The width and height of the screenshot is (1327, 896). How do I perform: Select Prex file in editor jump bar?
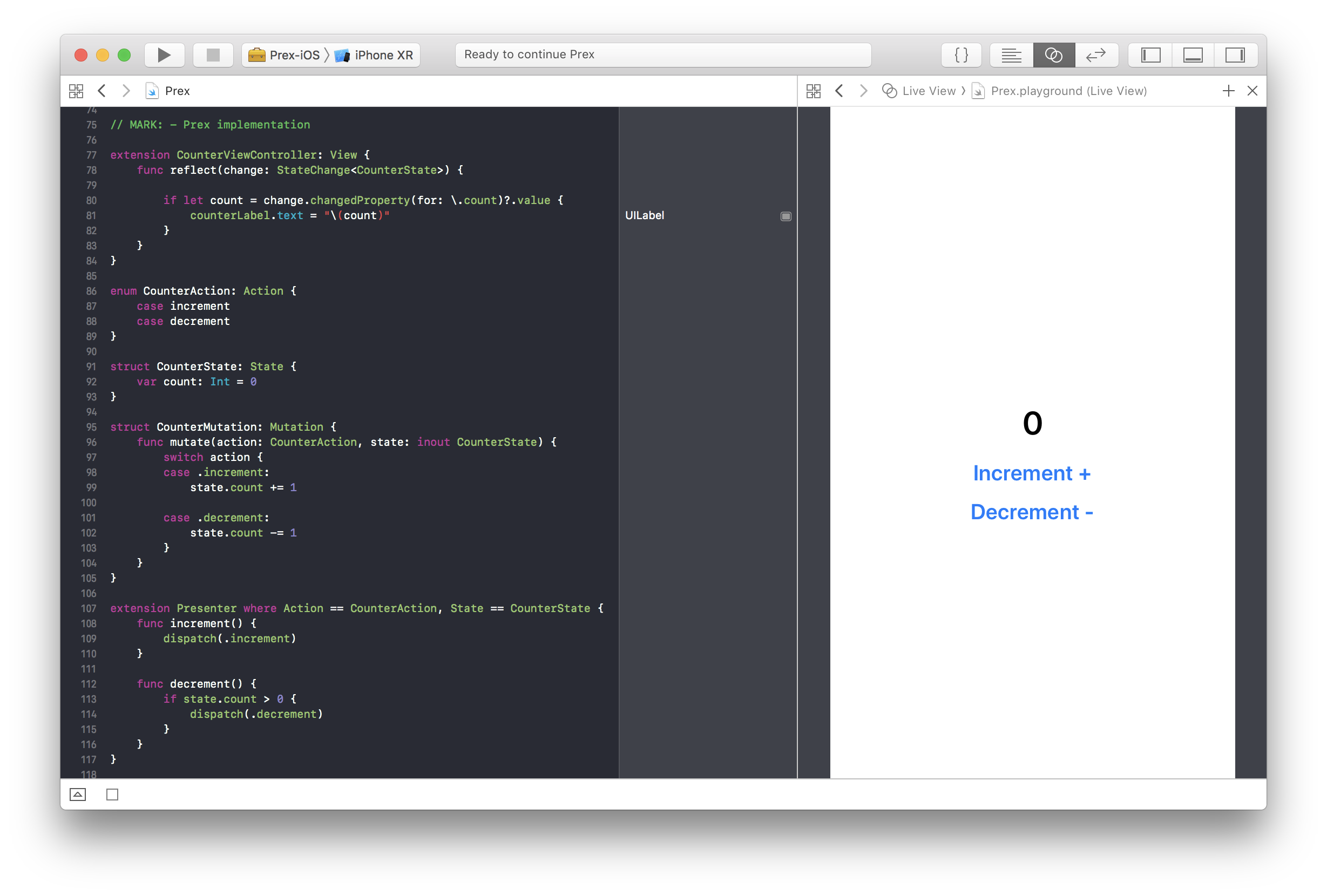(x=177, y=91)
